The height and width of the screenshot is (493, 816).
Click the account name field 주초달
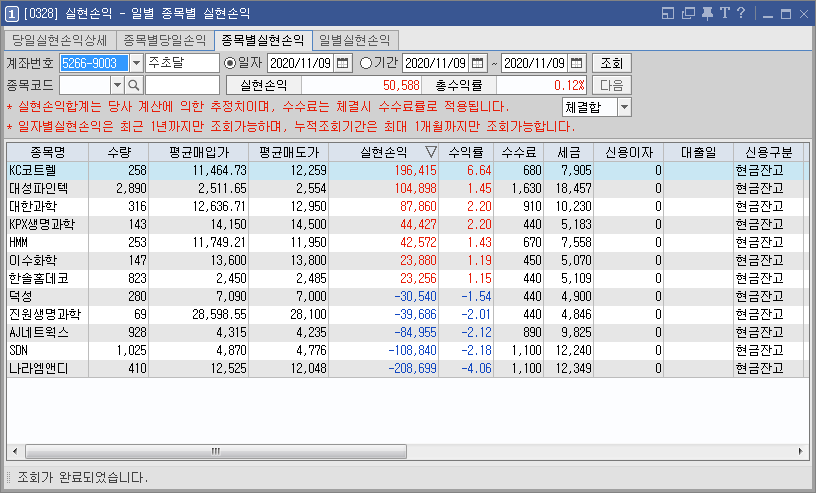[x=182, y=64]
